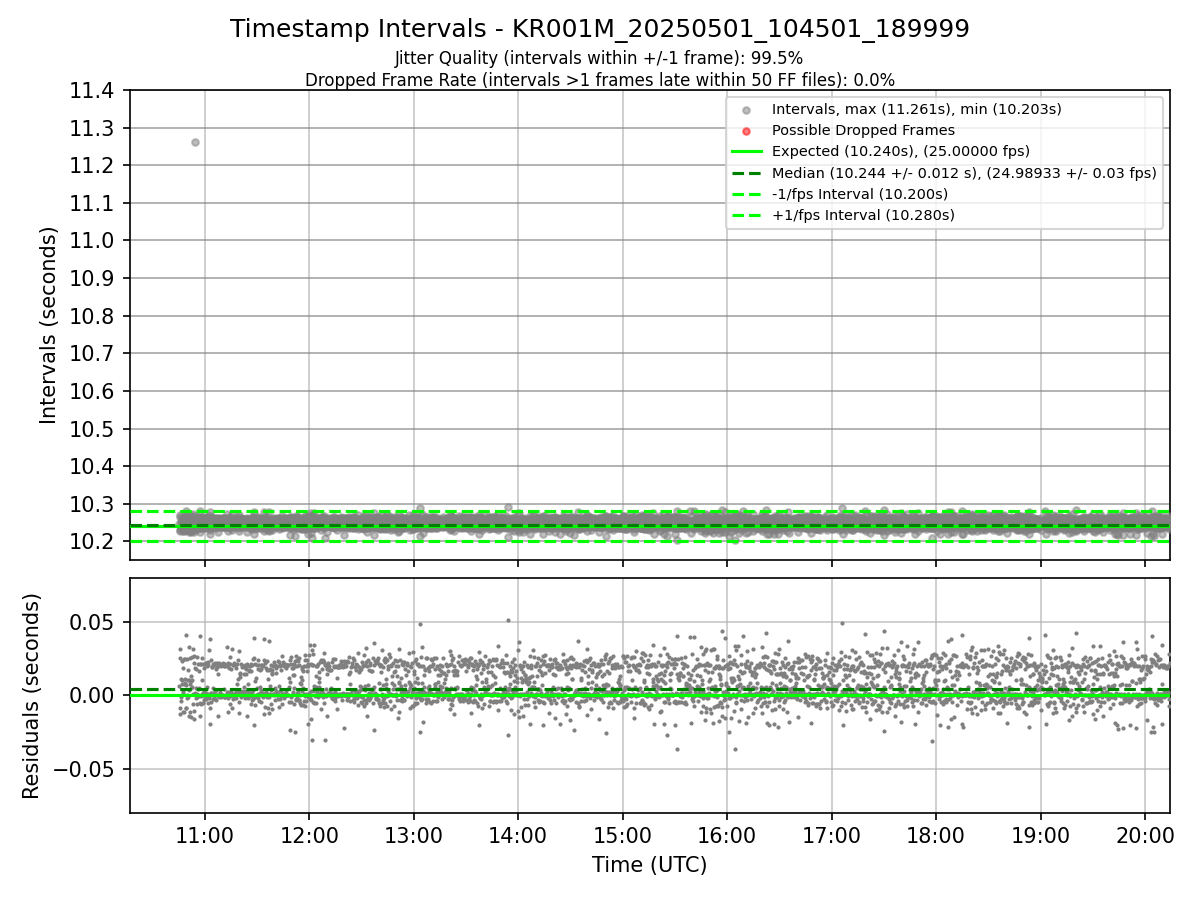Viewport: 1200px width, 900px height.
Task: Click the 15:00 time tick label
Action: click(623, 835)
